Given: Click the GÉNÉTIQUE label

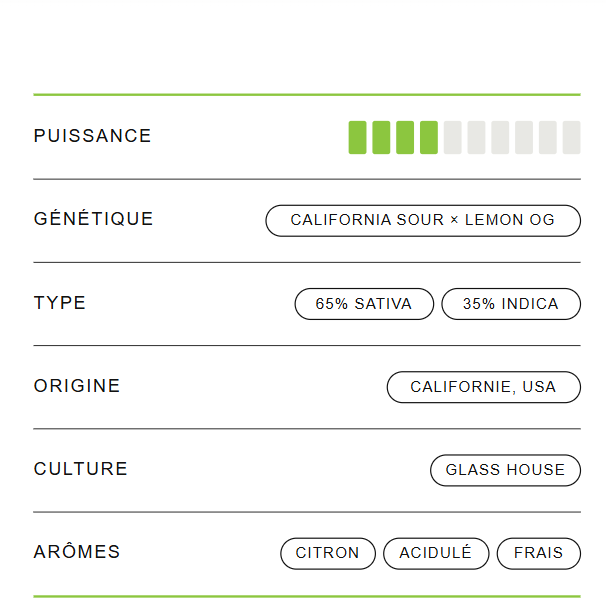Looking at the screenshot, I should point(93,218).
